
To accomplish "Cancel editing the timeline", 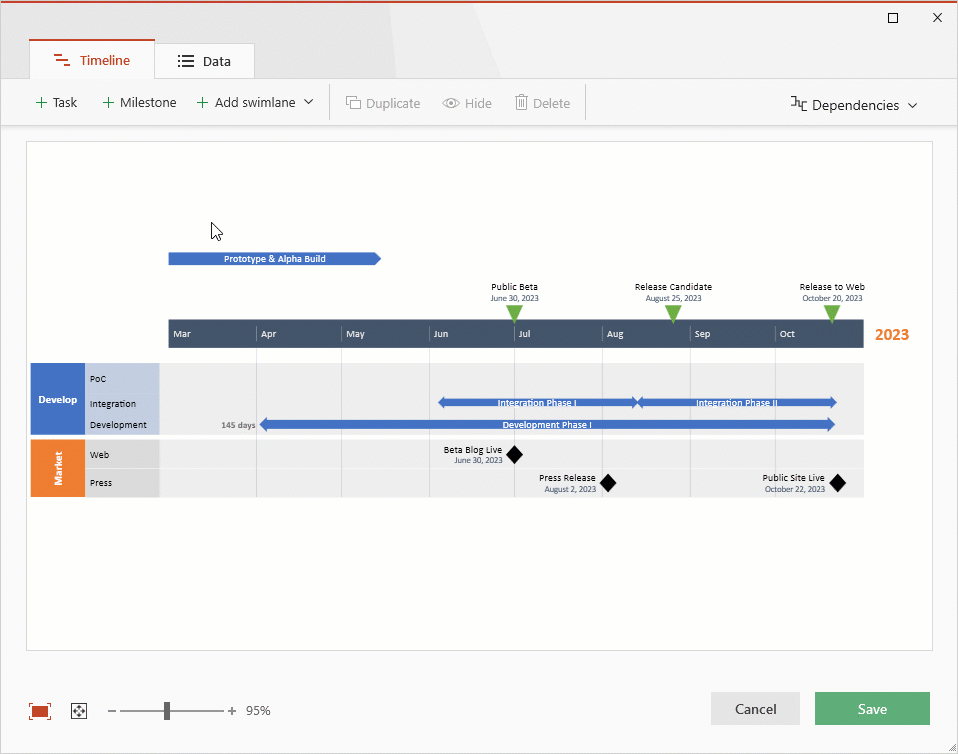I will point(755,708).
